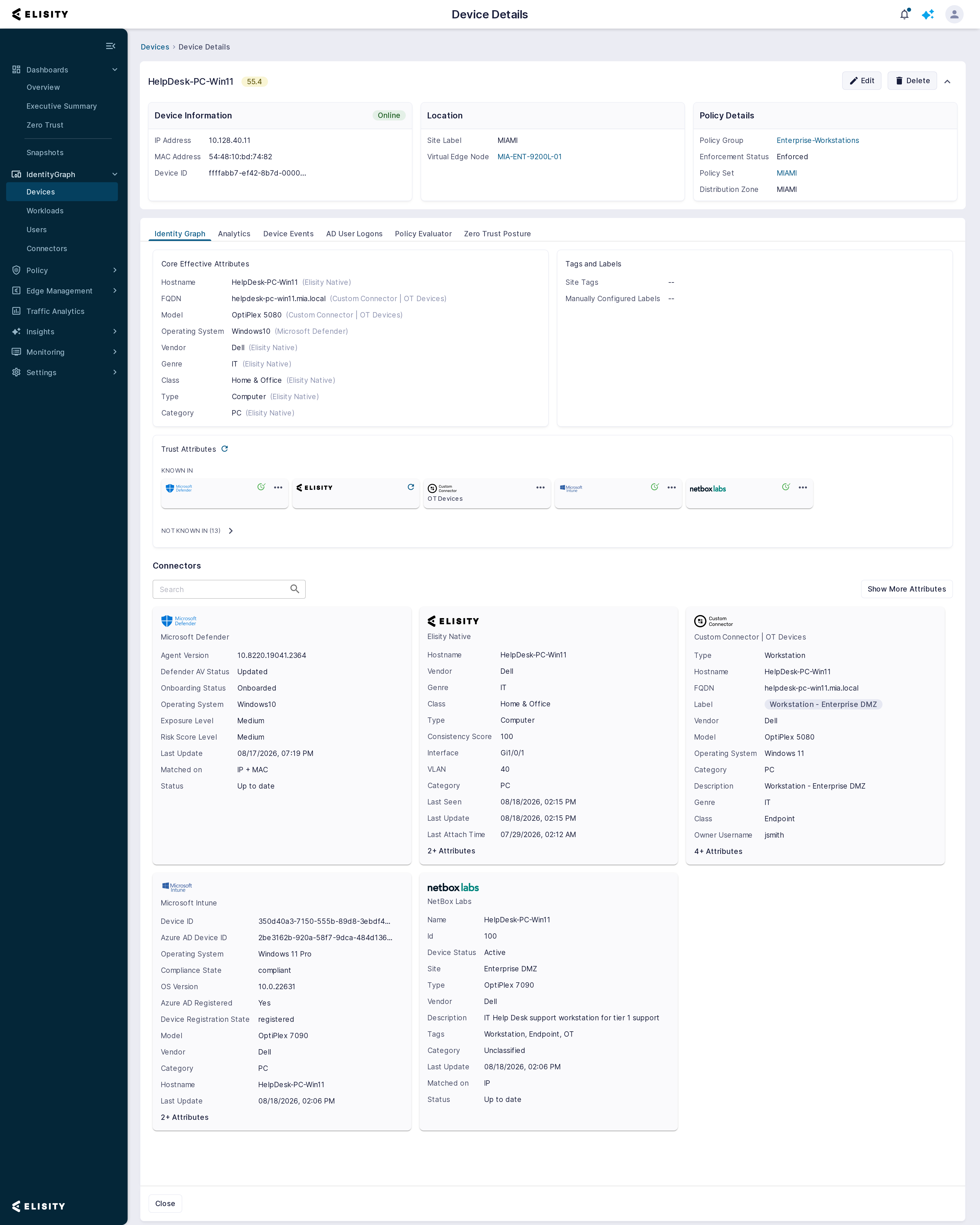
Task: Open the notifications bell
Action: pyautogui.click(x=904, y=14)
